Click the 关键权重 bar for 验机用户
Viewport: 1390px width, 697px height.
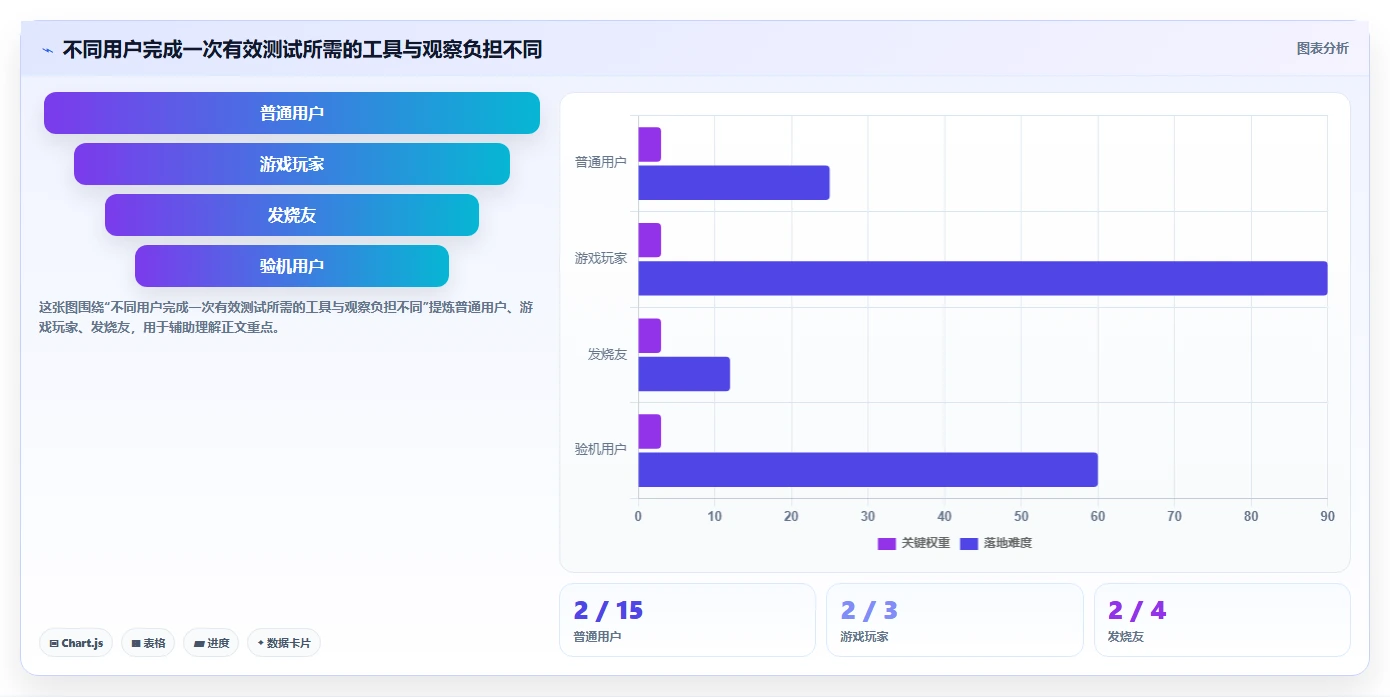(650, 432)
